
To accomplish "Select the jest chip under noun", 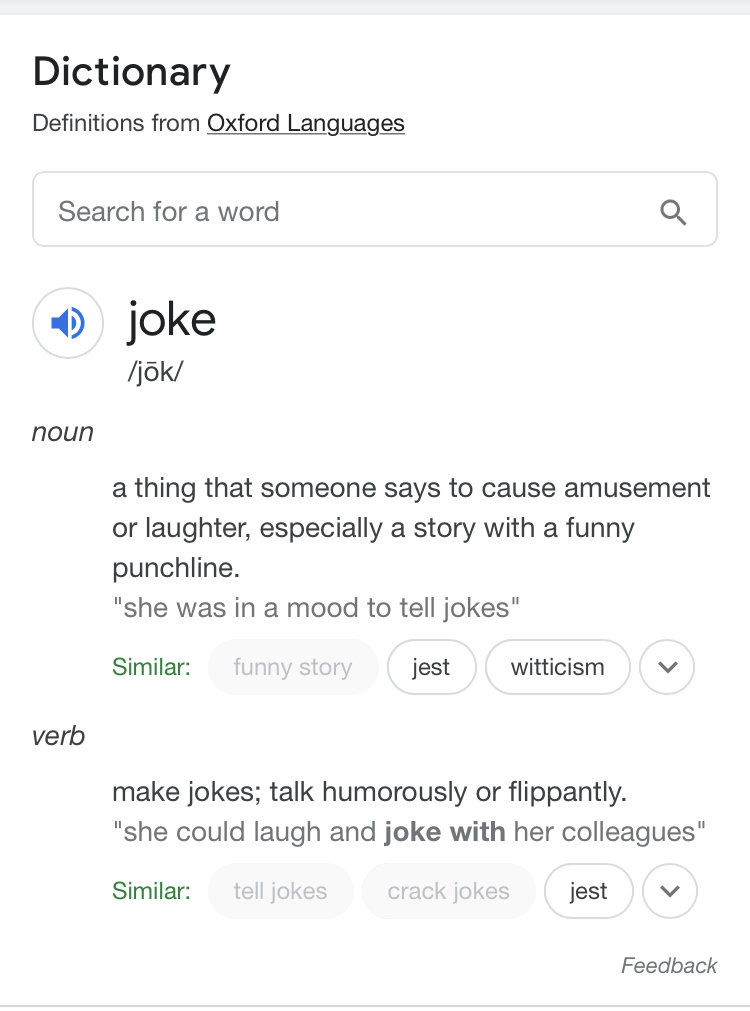I will (x=431, y=667).
